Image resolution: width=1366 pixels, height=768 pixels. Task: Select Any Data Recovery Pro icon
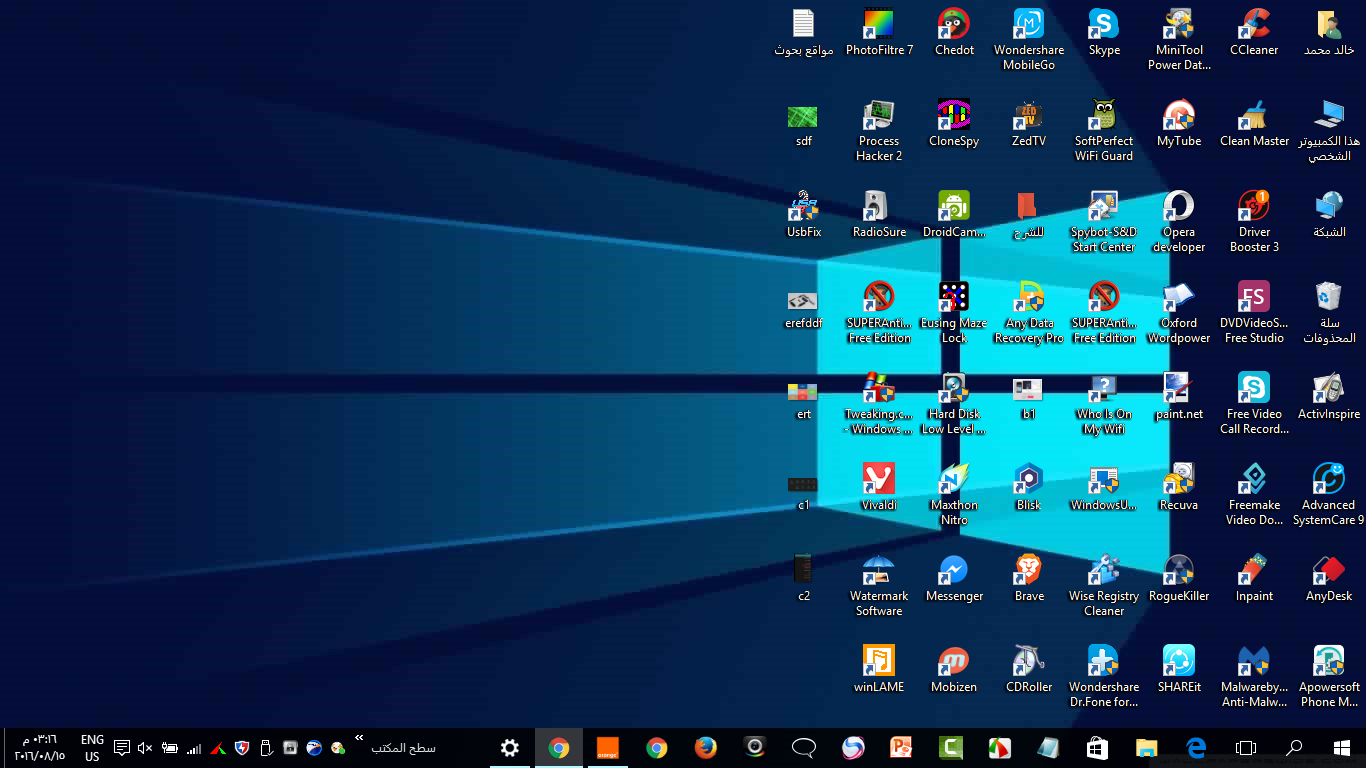[1029, 313]
